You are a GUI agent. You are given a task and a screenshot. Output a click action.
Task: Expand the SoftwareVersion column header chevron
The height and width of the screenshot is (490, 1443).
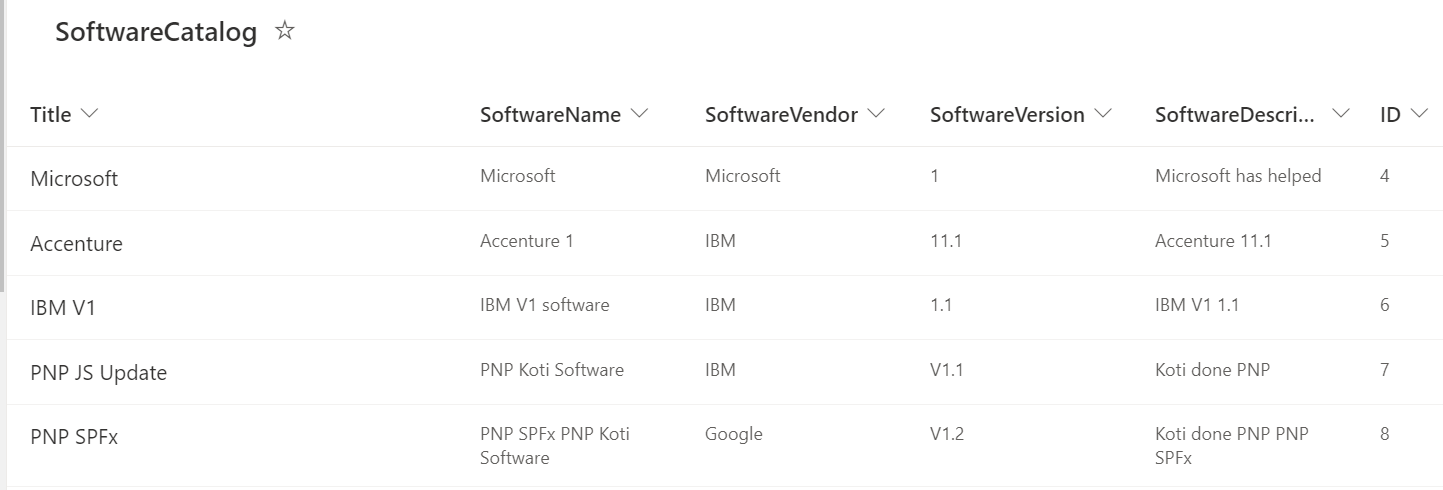[x=1103, y=114]
